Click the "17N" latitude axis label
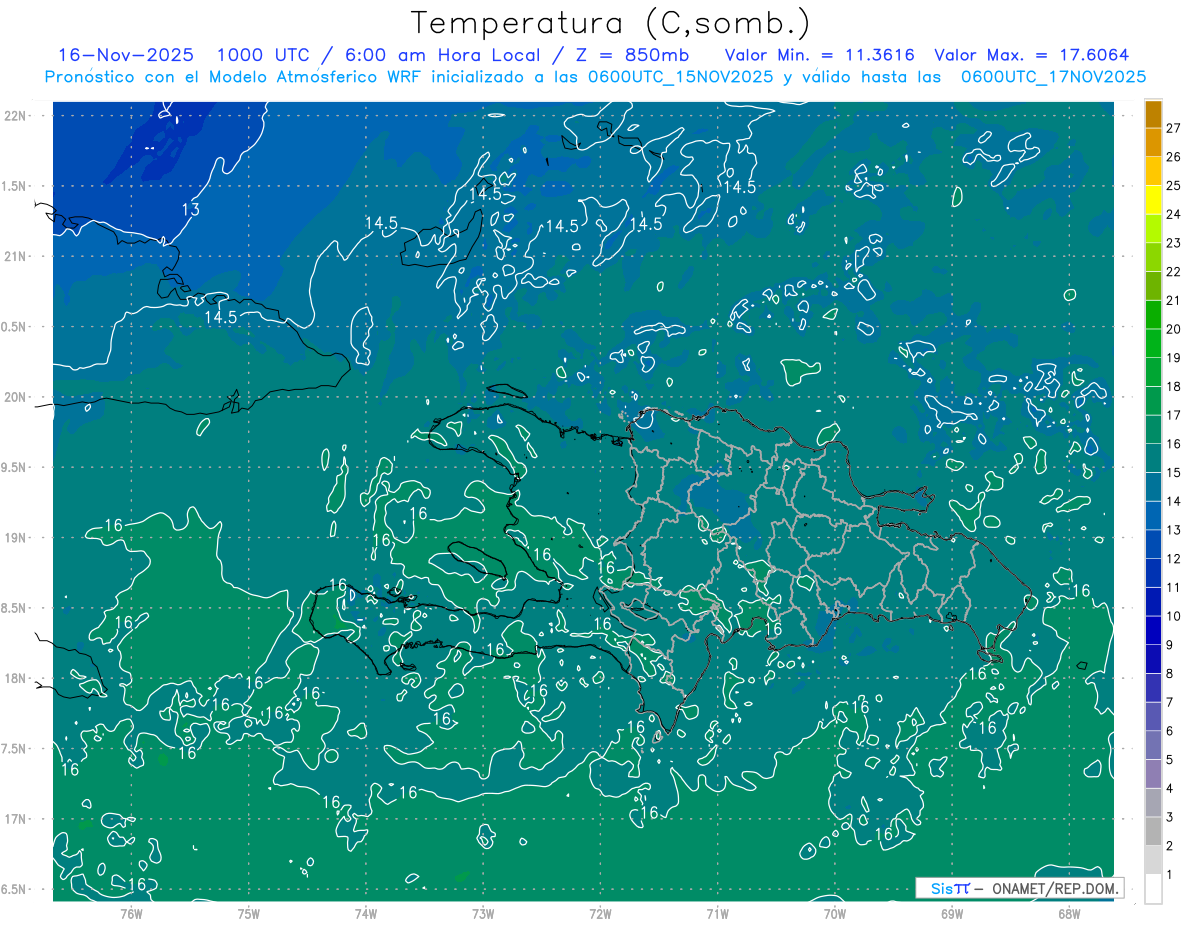This screenshot has width=1200, height=927. click(17, 819)
